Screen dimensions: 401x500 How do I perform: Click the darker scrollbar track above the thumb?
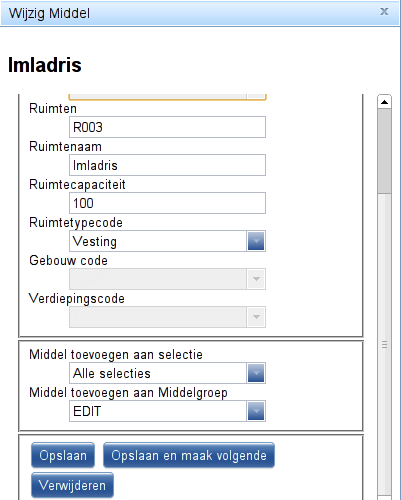coord(384,151)
